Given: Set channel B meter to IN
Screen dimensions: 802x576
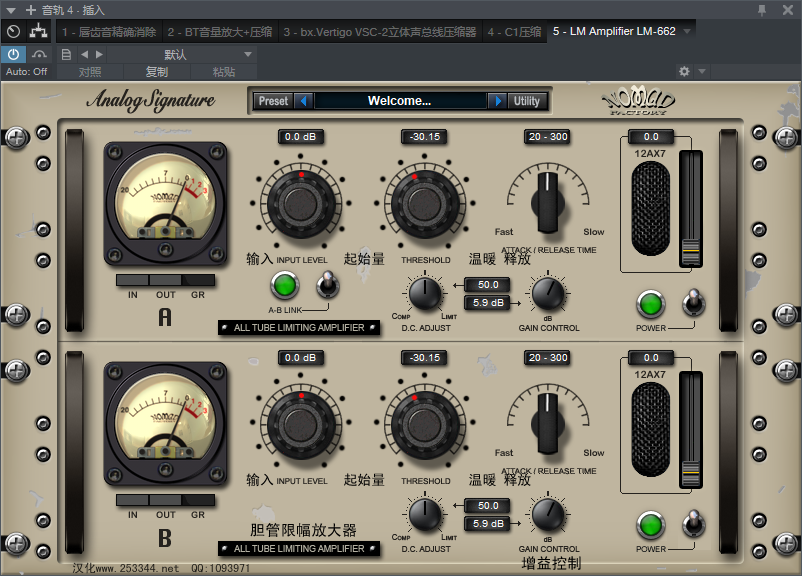Looking at the screenshot, I should tap(132, 500).
